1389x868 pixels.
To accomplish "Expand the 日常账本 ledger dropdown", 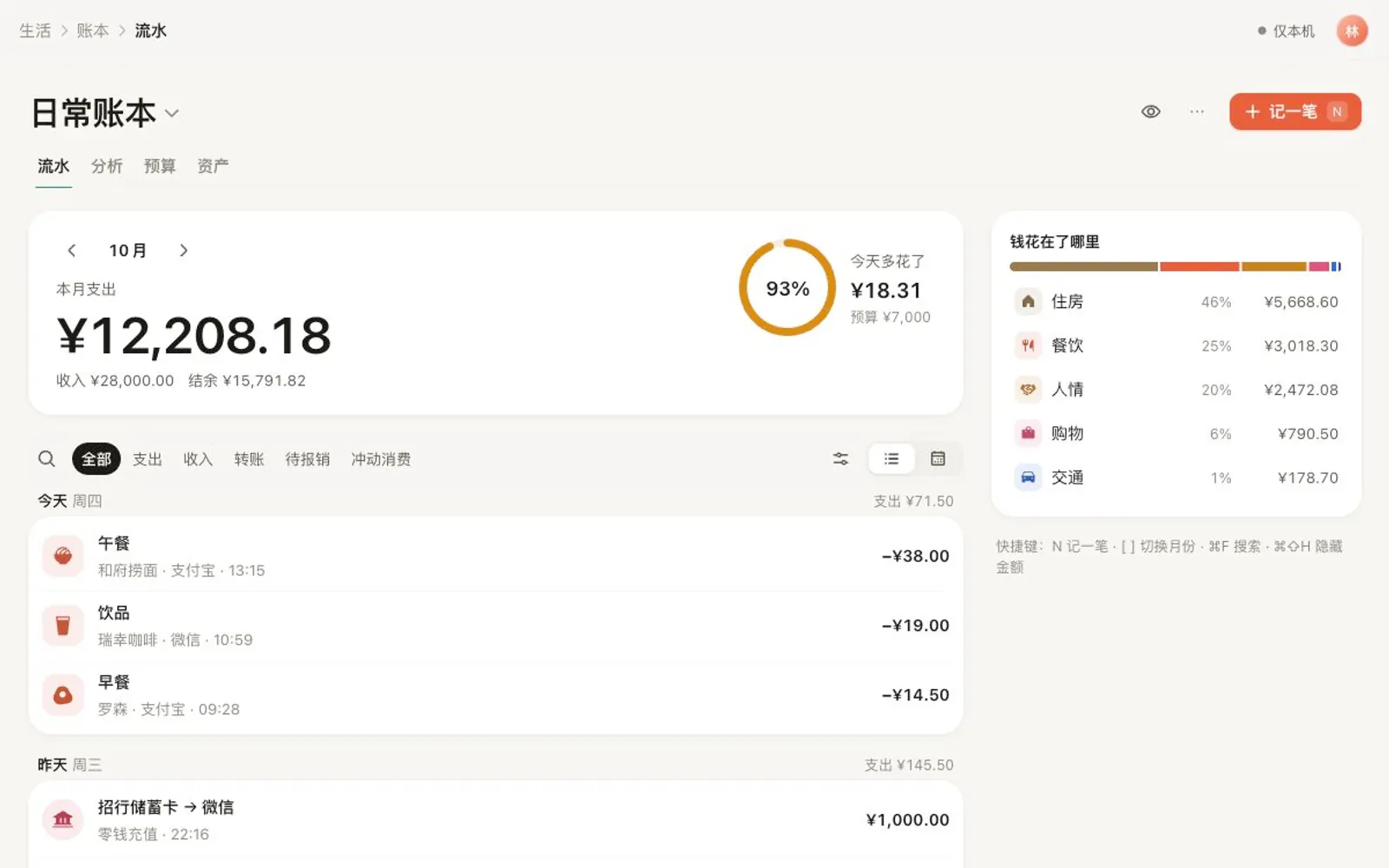I will click(172, 114).
